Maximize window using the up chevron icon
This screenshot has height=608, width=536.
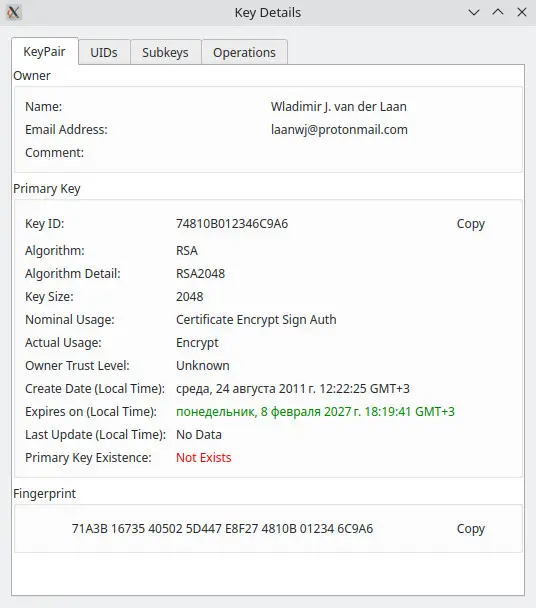498,12
